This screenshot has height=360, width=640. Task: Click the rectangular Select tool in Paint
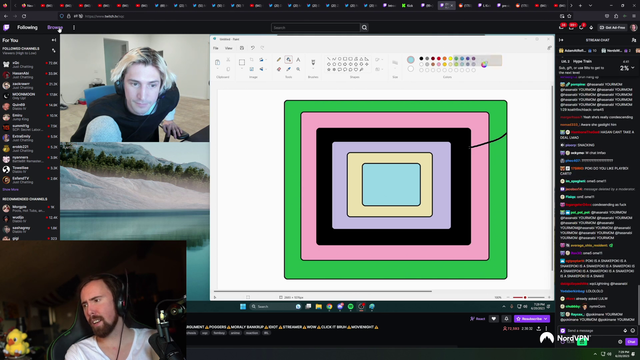coord(242,62)
